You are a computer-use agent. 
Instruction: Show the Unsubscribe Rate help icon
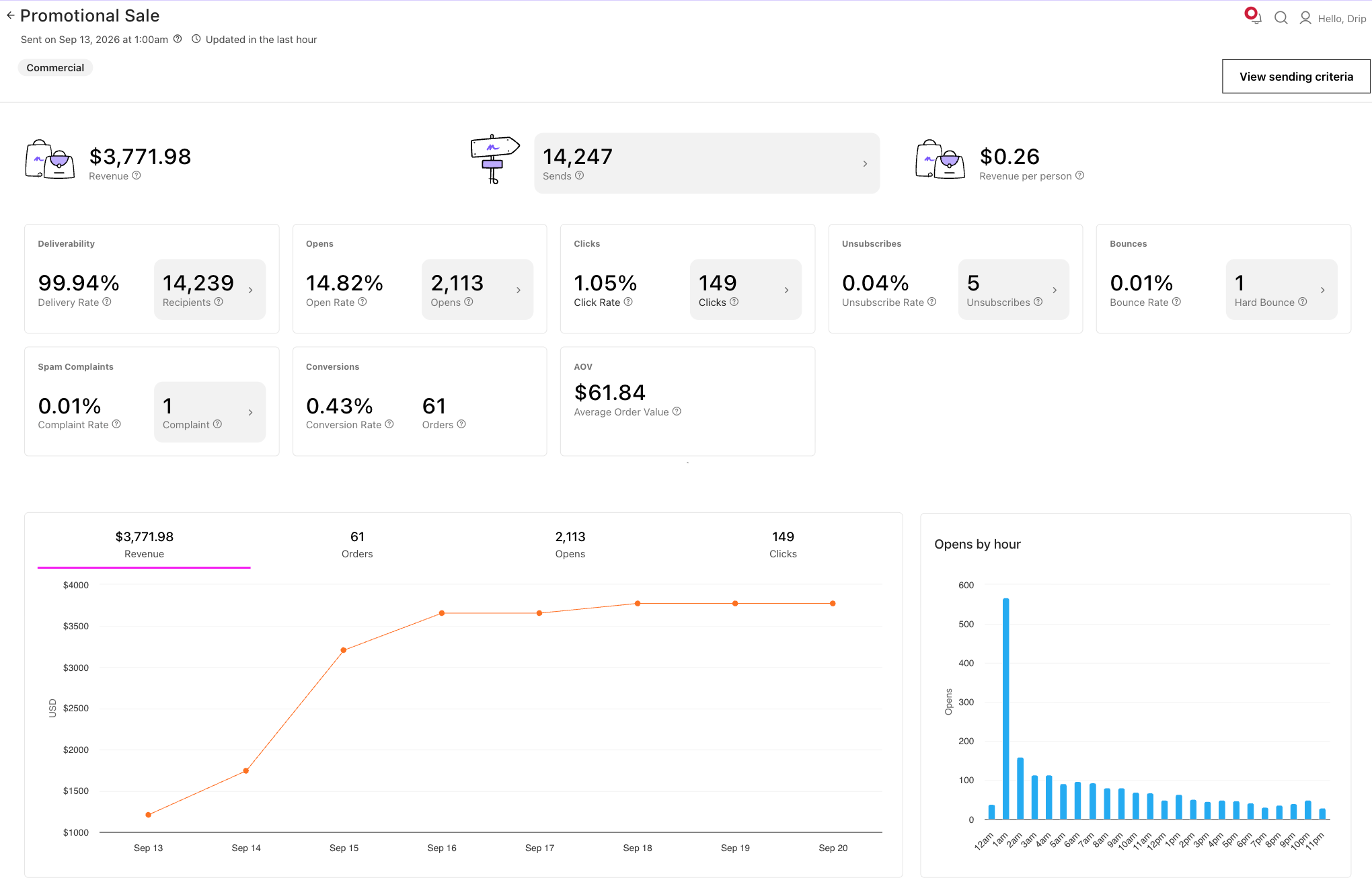click(x=932, y=302)
